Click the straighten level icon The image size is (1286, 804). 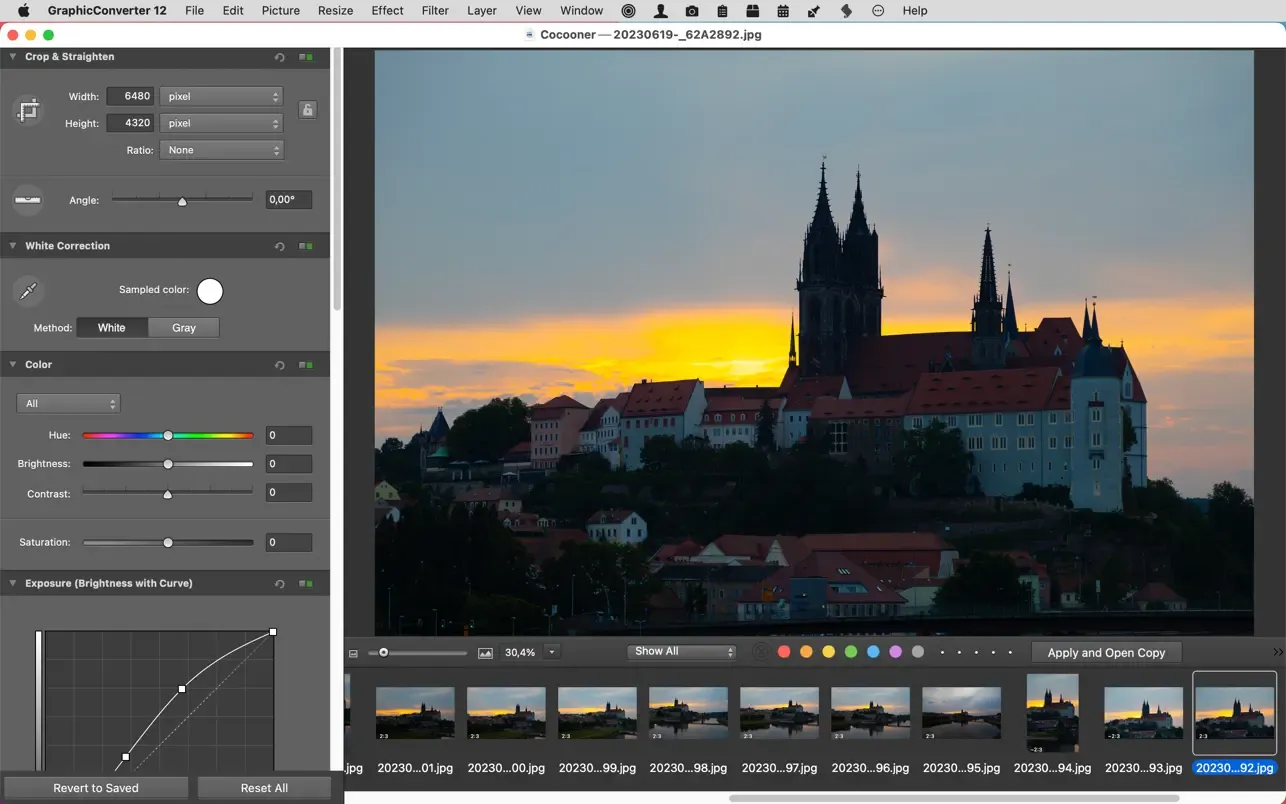pos(28,200)
